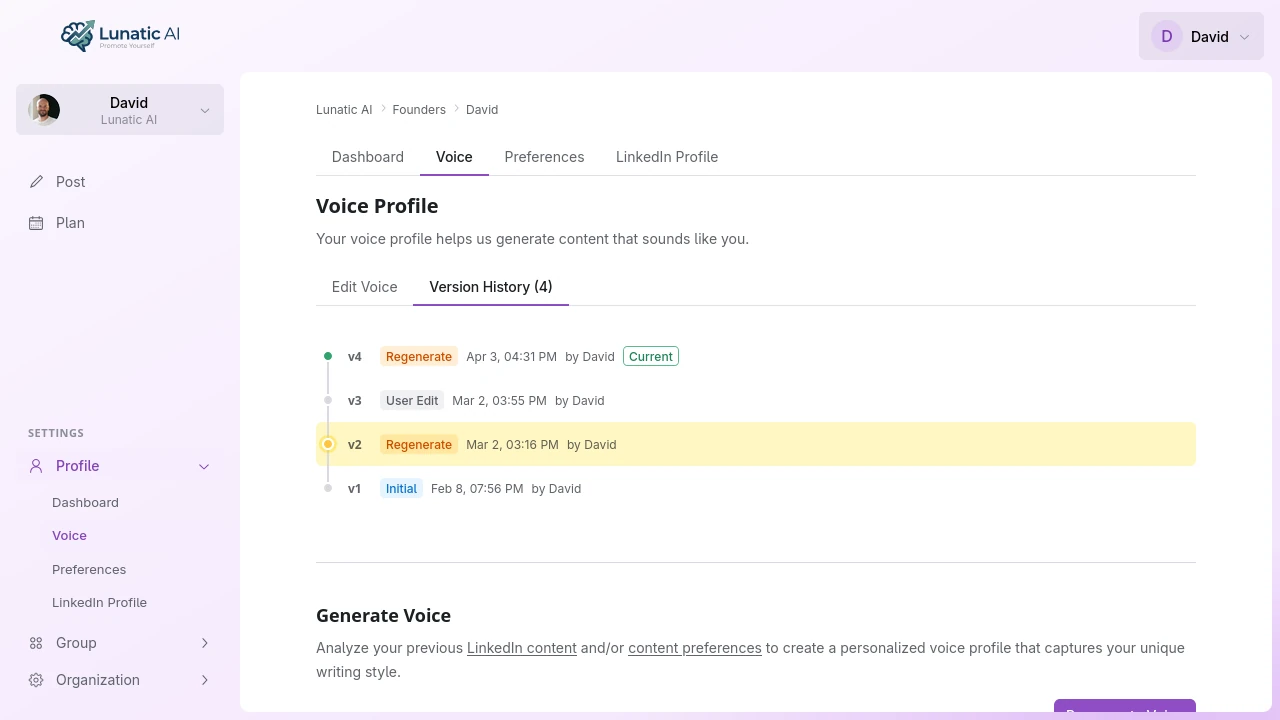
Task: Click Lunatic AI breadcrumb link
Action: 344,110
